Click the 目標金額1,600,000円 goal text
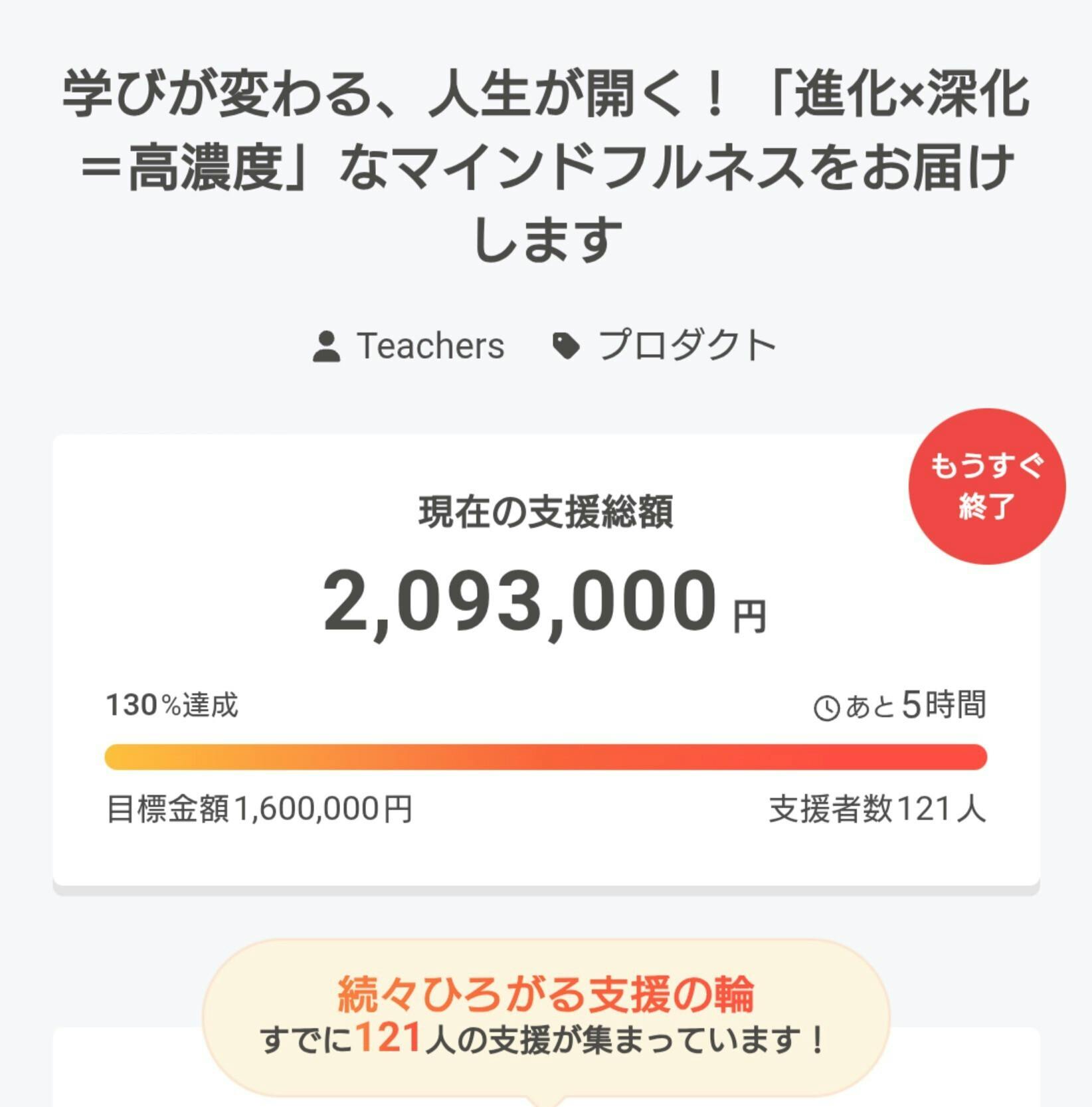The height and width of the screenshot is (1107, 1092). (260, 809)
